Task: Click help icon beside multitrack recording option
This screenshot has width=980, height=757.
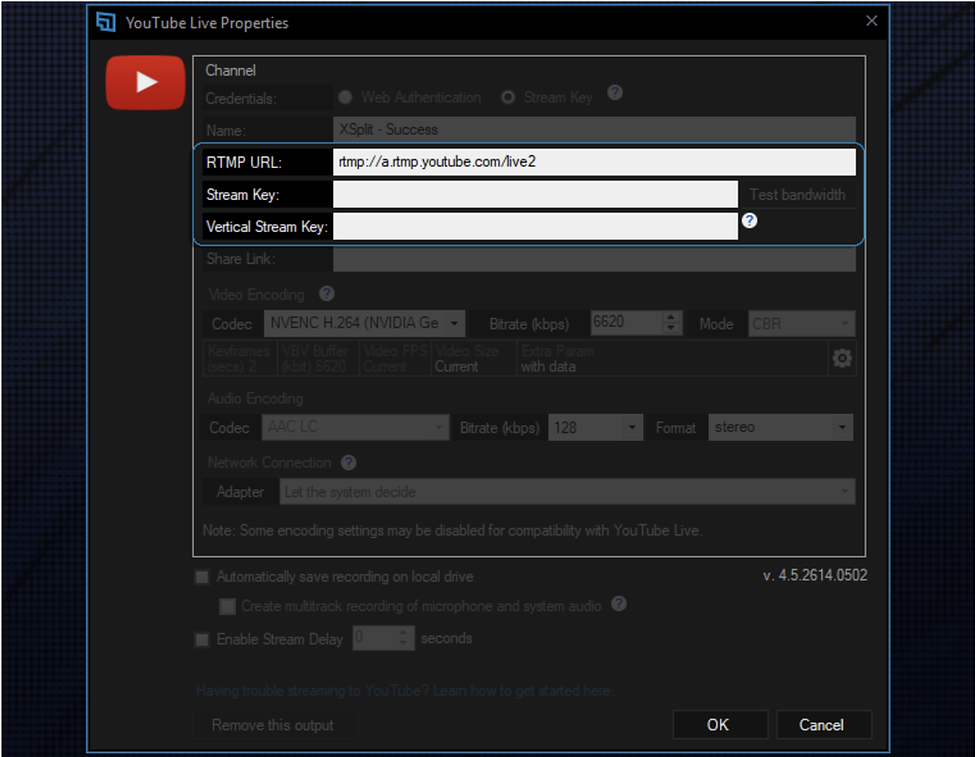Action: [x=618, y=604]
